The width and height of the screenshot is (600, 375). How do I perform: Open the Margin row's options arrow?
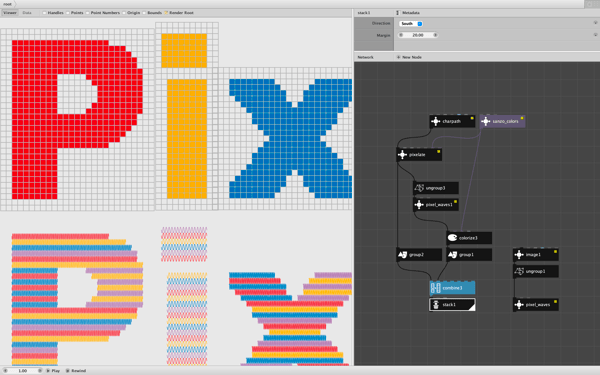(x=595, y=35)
